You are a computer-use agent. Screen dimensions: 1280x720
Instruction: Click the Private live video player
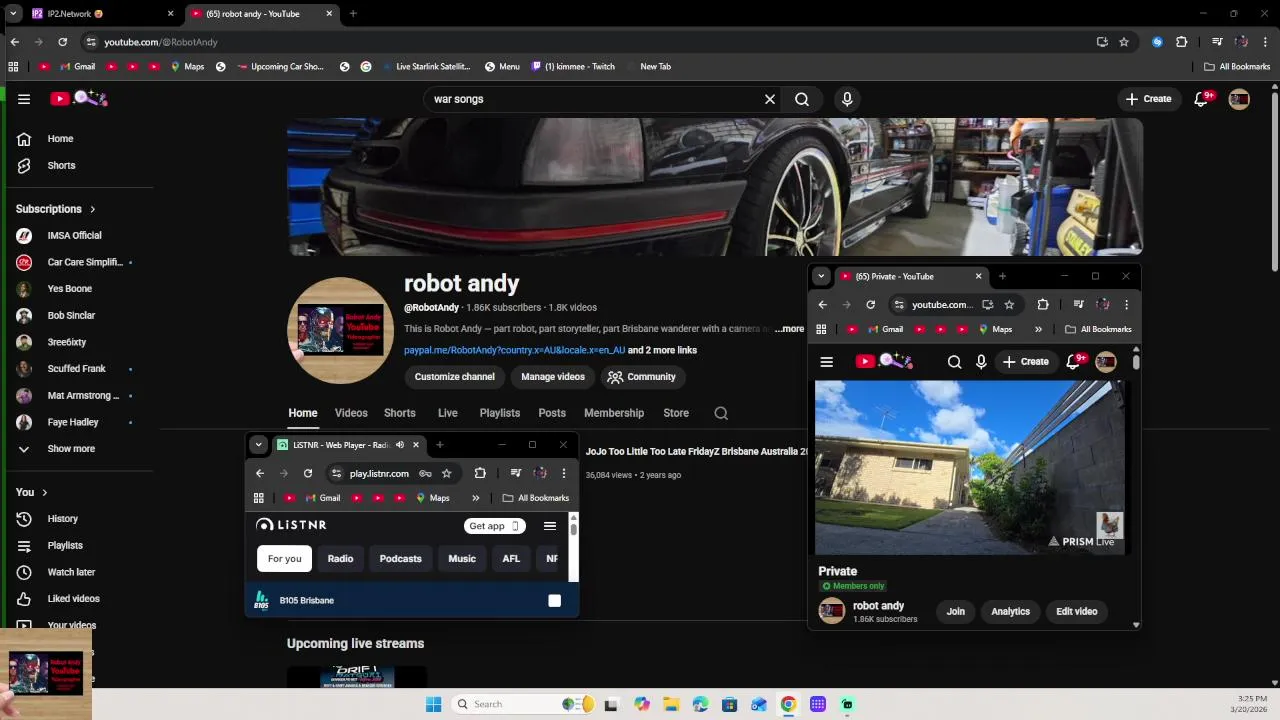point(970,467)
